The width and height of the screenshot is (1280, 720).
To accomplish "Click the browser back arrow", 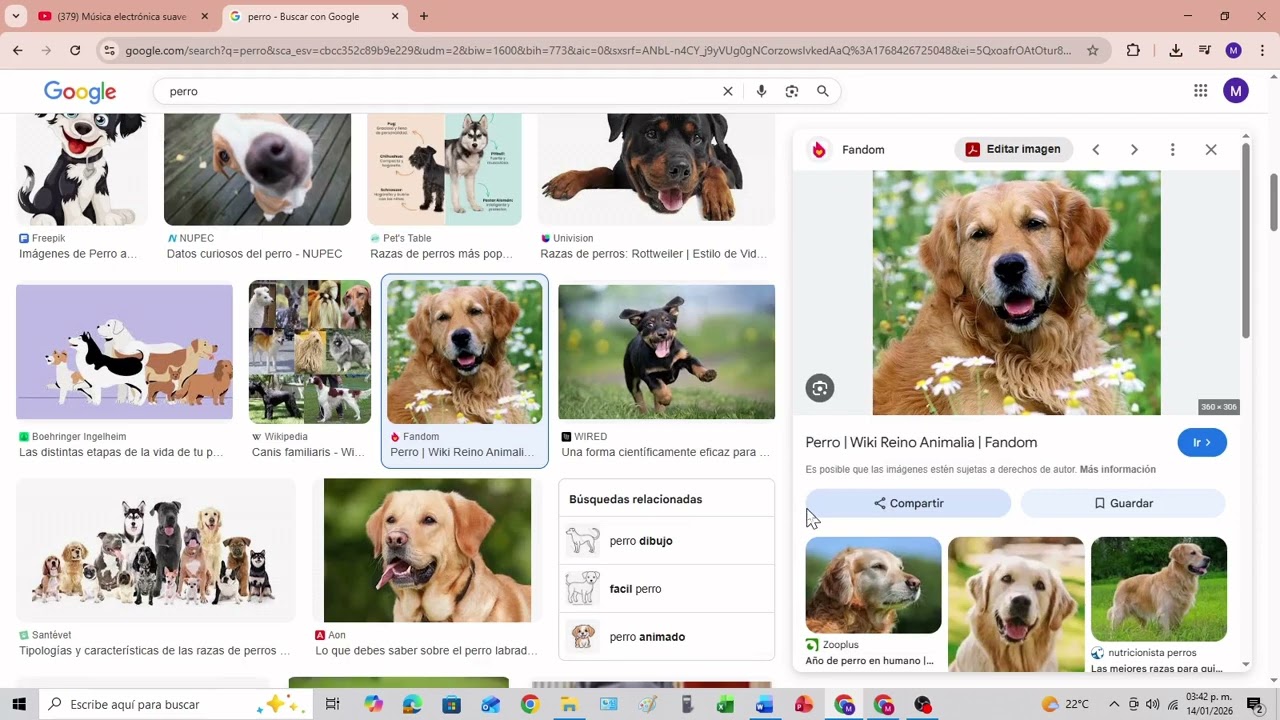I will 18,50.
